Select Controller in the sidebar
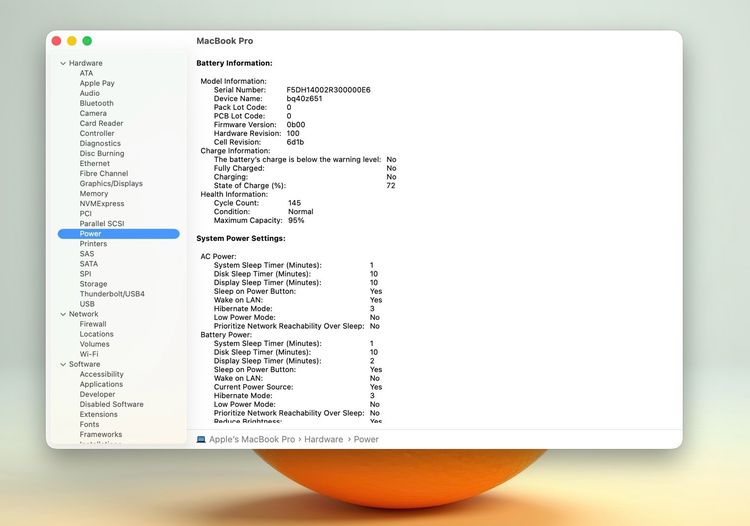 97,133
